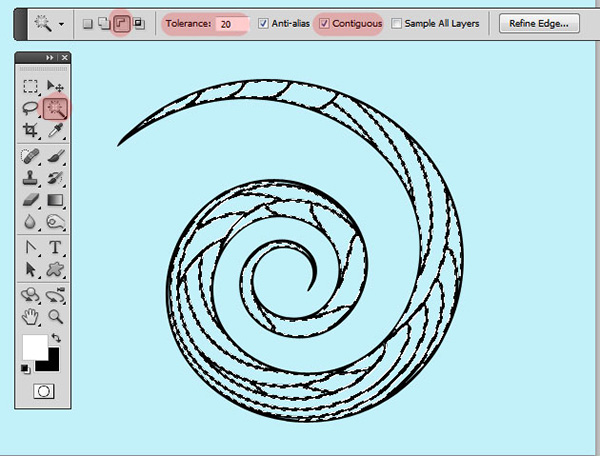
Task: Enable Sample All Layers checkbox
Action: coord(396,23)
